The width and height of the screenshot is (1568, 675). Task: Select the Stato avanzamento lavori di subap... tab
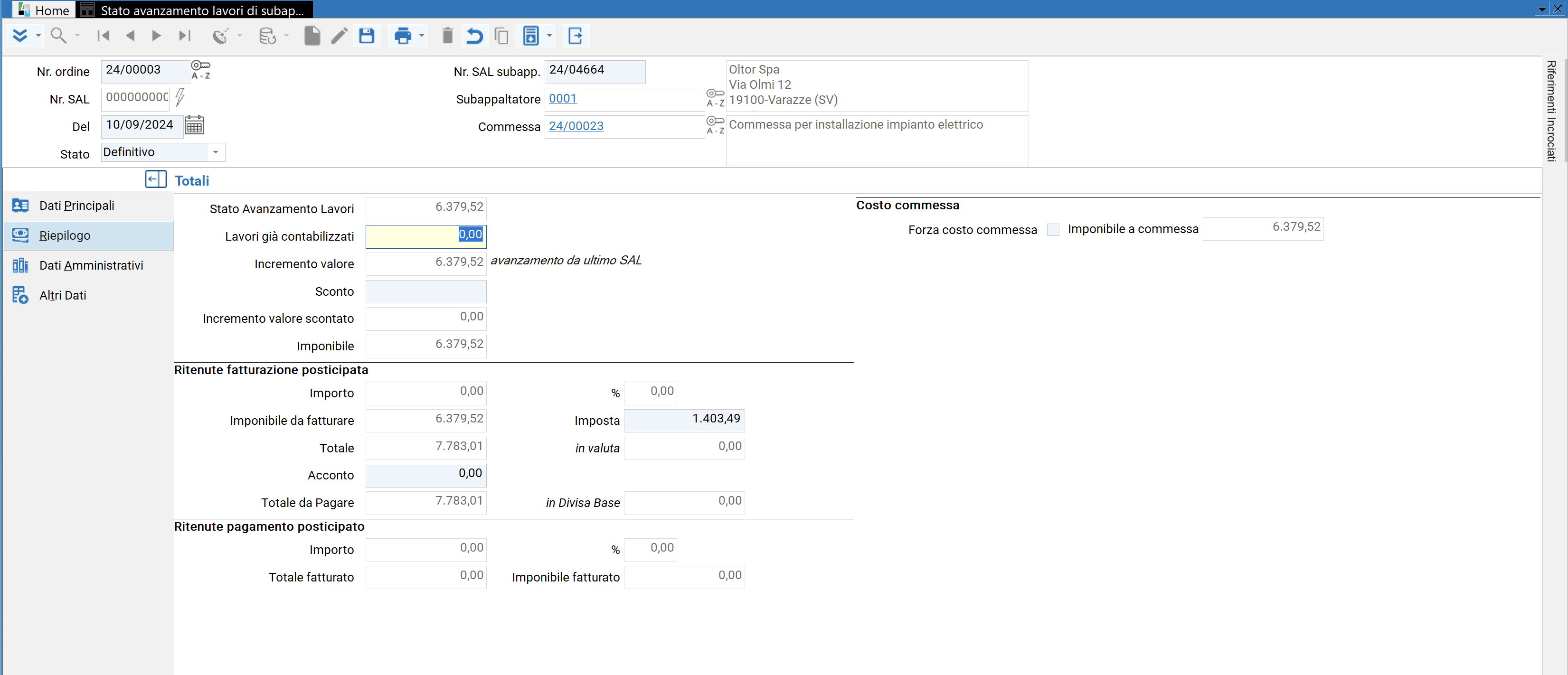coord(194,10)
